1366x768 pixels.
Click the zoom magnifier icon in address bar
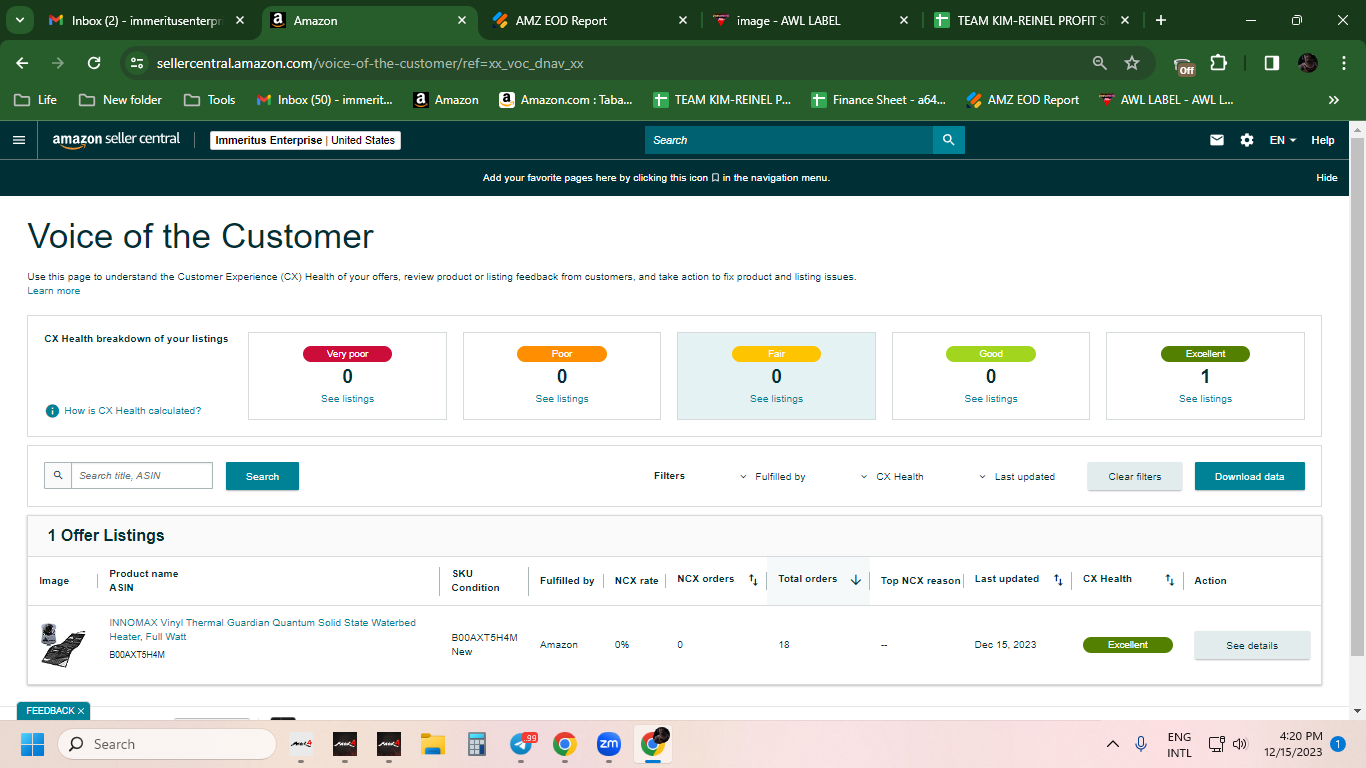1100,63
